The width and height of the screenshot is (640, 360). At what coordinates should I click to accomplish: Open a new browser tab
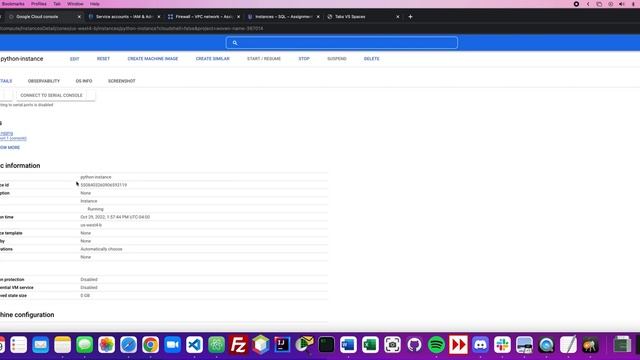click(x=411, y=17)
